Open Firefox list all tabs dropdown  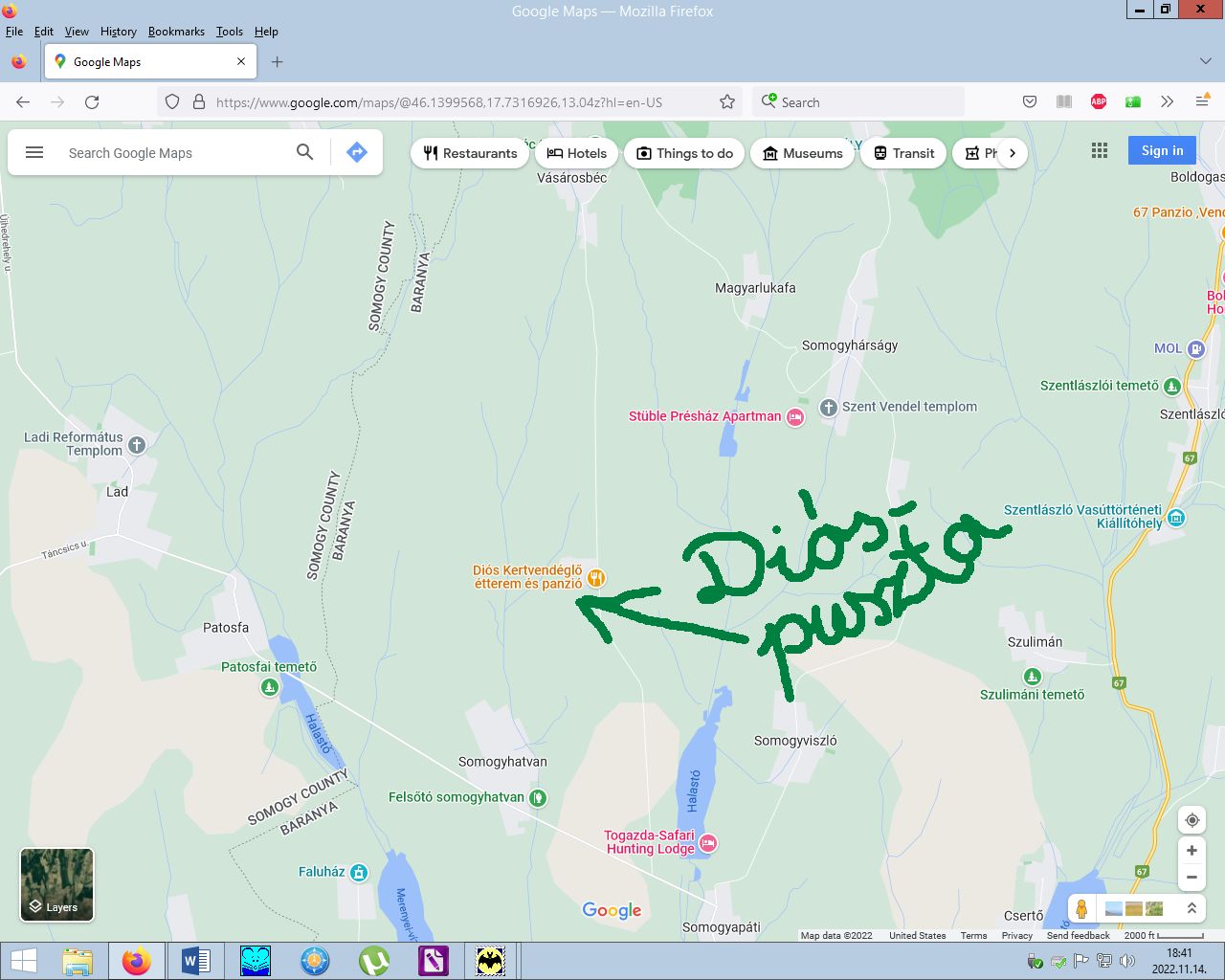point(1205,61)
